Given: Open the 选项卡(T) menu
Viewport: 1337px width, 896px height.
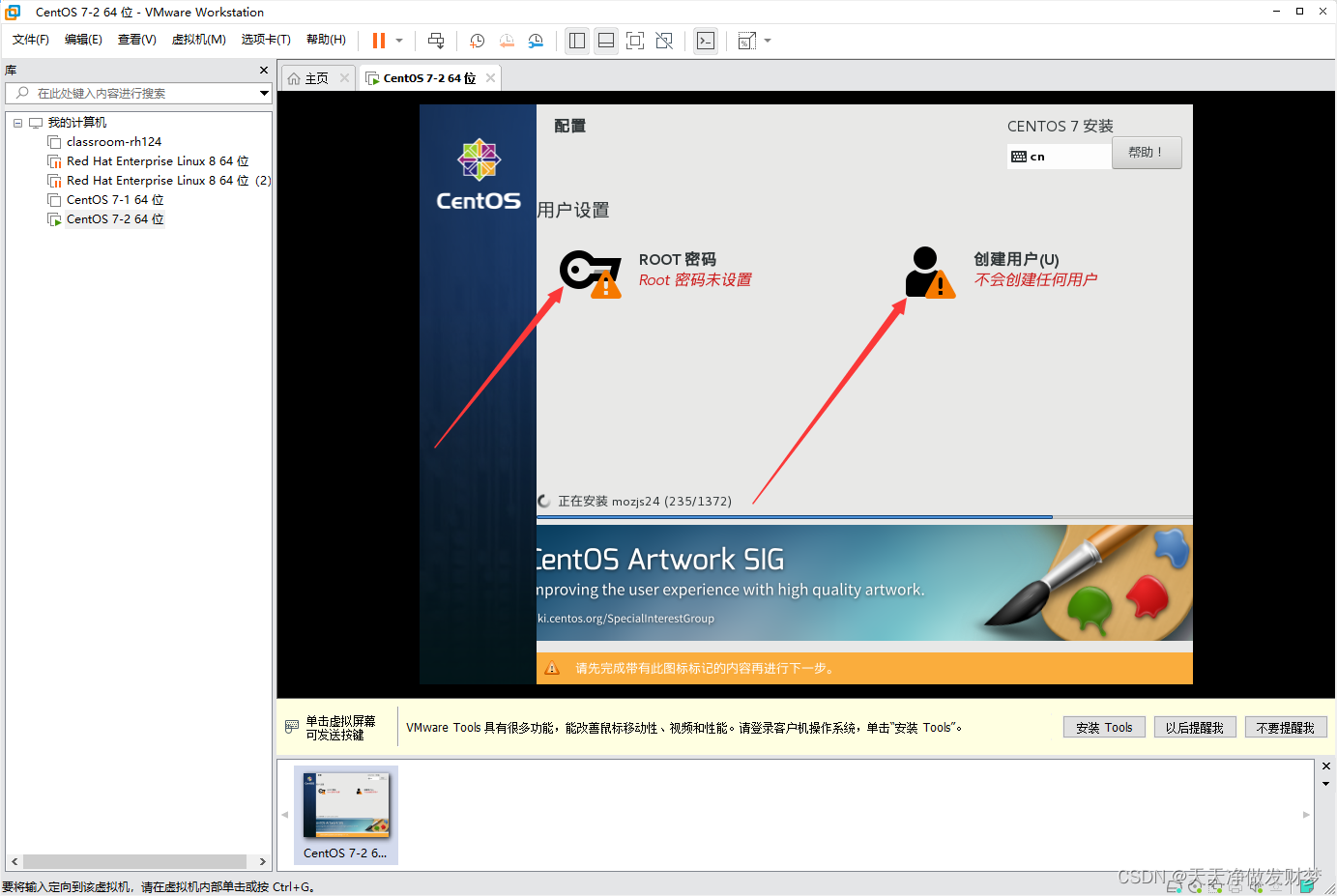Looking at the screenshot, I should pos(266,40).
